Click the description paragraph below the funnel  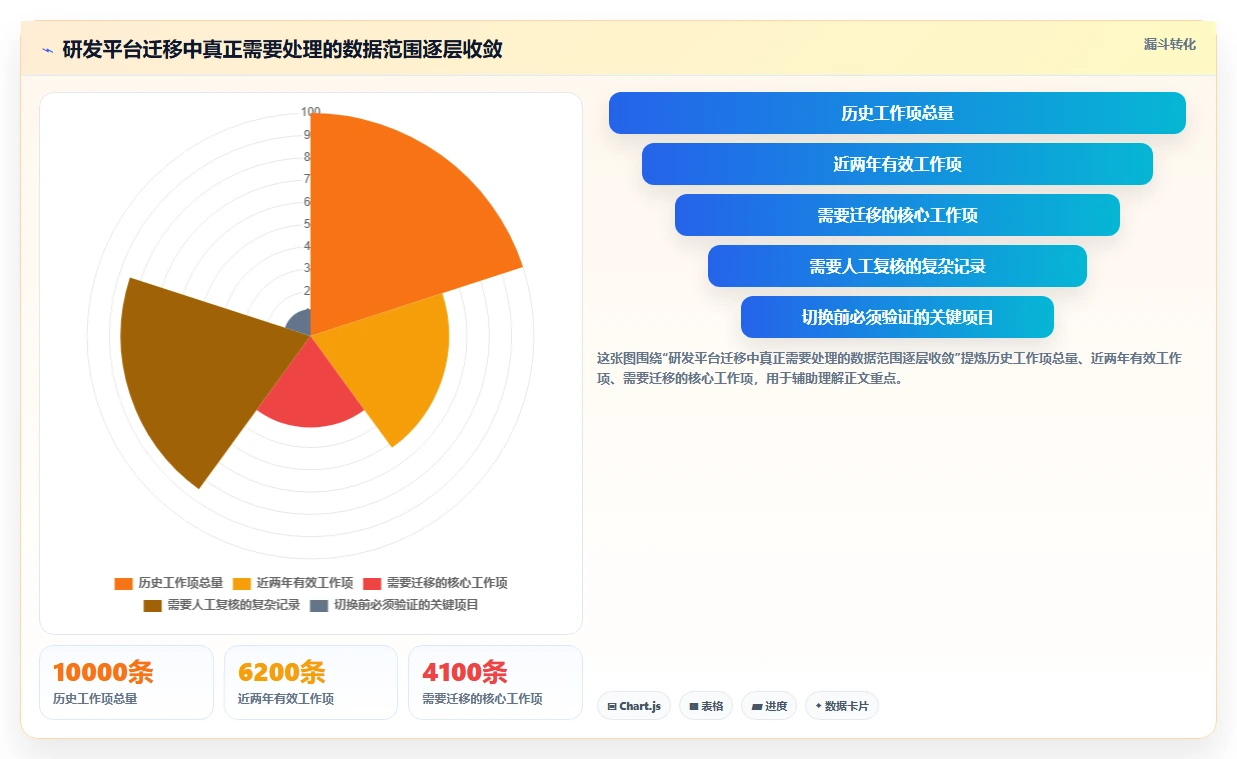[890, 368]
